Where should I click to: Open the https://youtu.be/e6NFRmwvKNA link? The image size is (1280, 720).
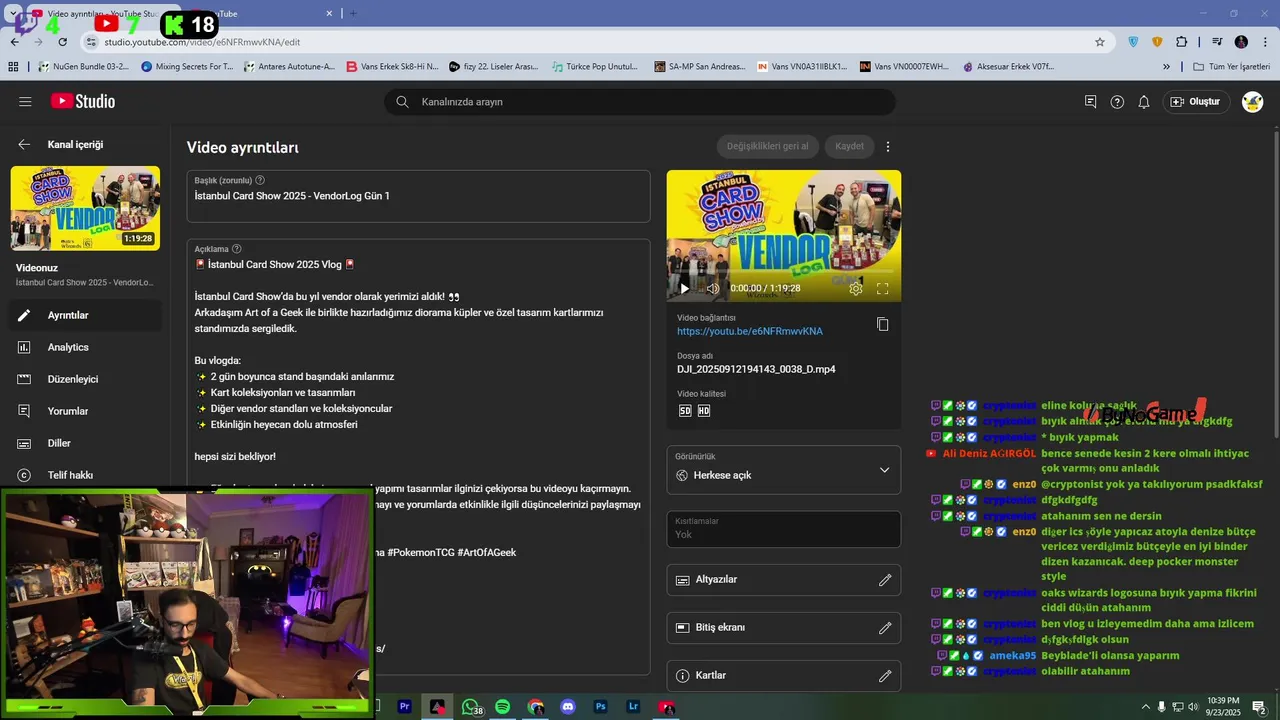(750, 331)
